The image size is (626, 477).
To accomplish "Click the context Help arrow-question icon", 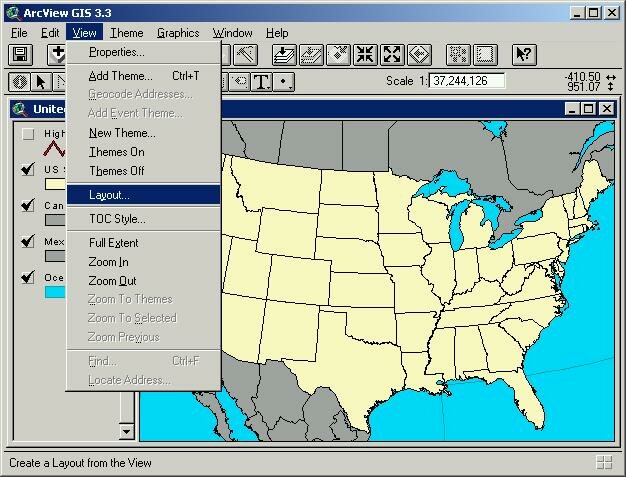I will (524, 55).
